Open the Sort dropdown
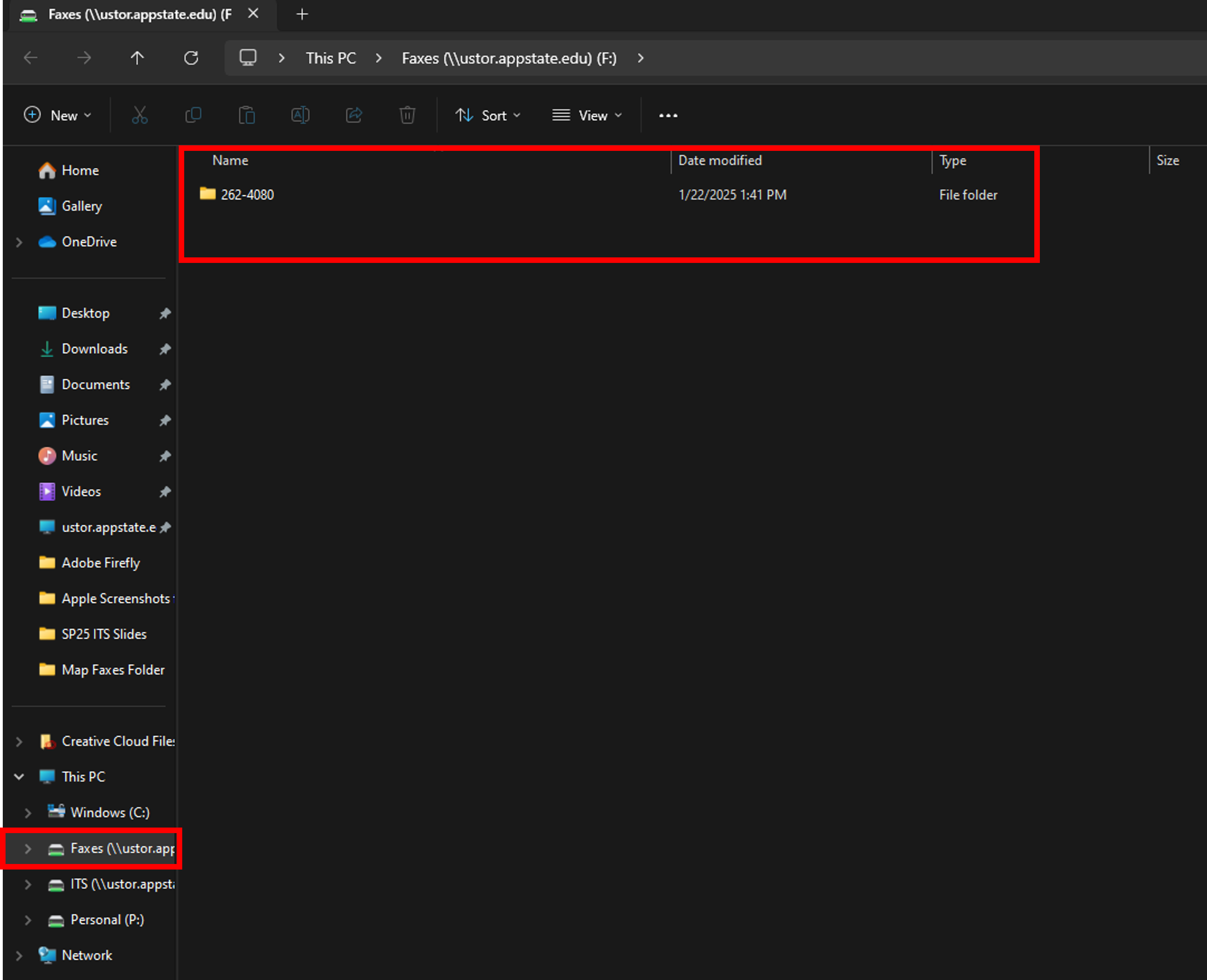The width and height of the screenshot is (1207, 980). 488,115
